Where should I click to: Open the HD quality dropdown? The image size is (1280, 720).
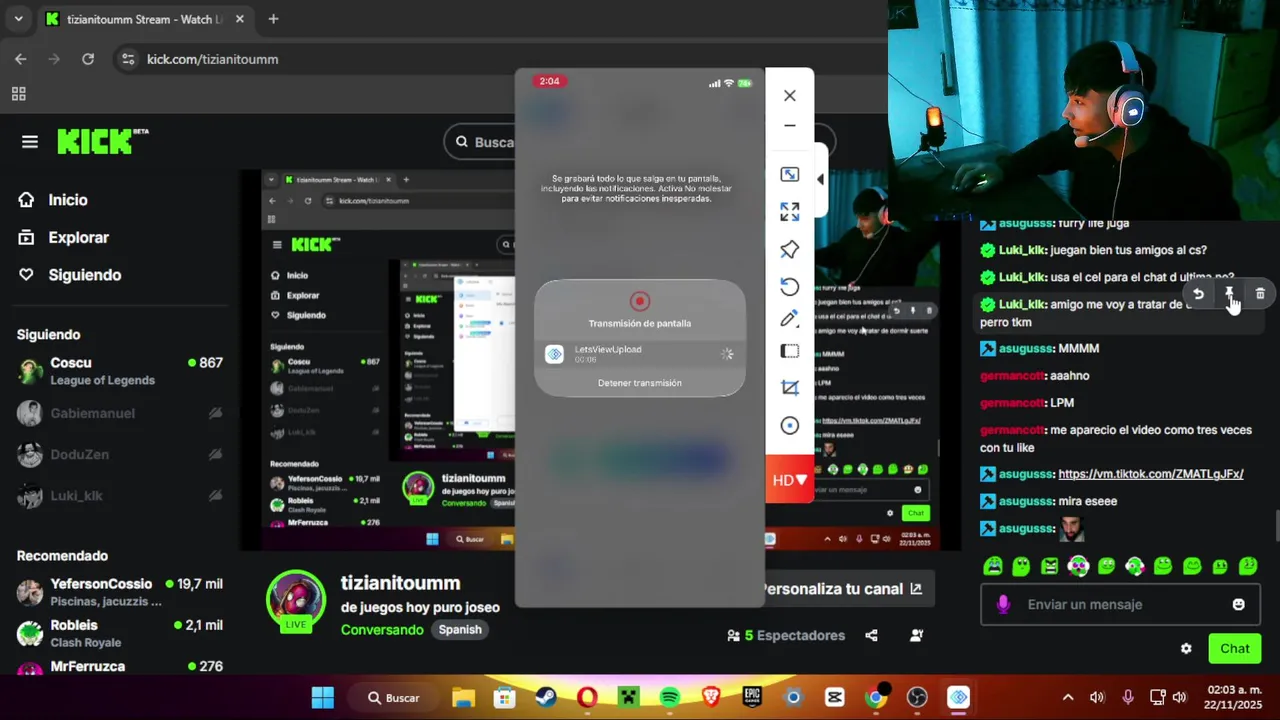click(x=790, y=480)
